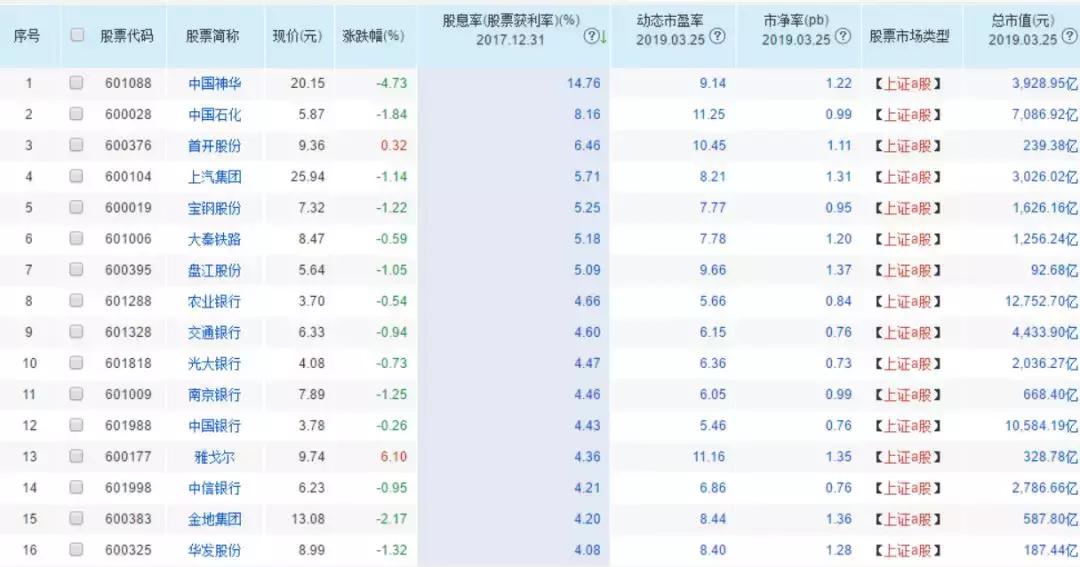Viewport: 1080px width, 567px height.
Task: Select checkbox for 601998
Action: point(76,487)
